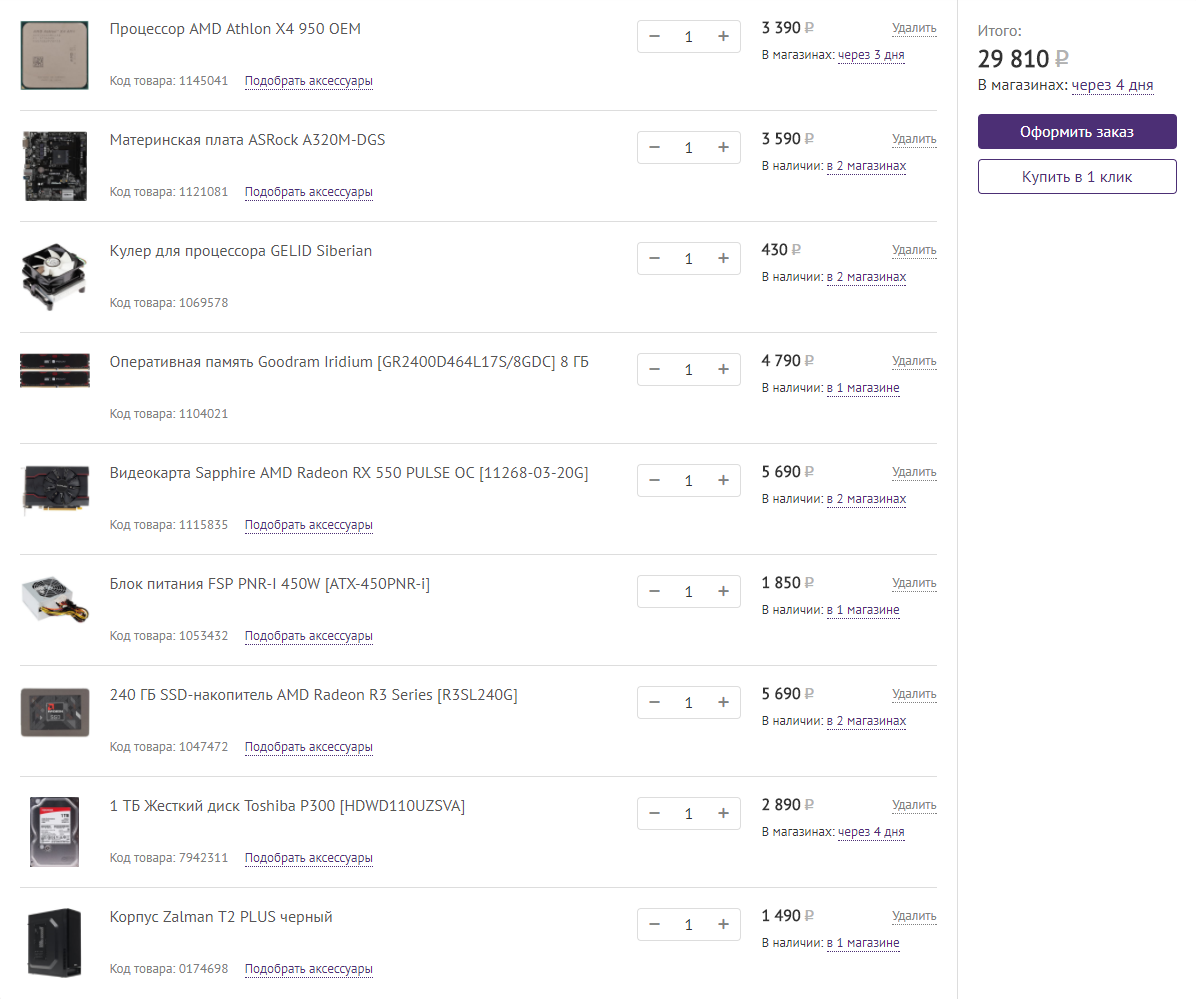
Task: Click quantity field of Zalman T2 case
Action: tap(688, 925)
